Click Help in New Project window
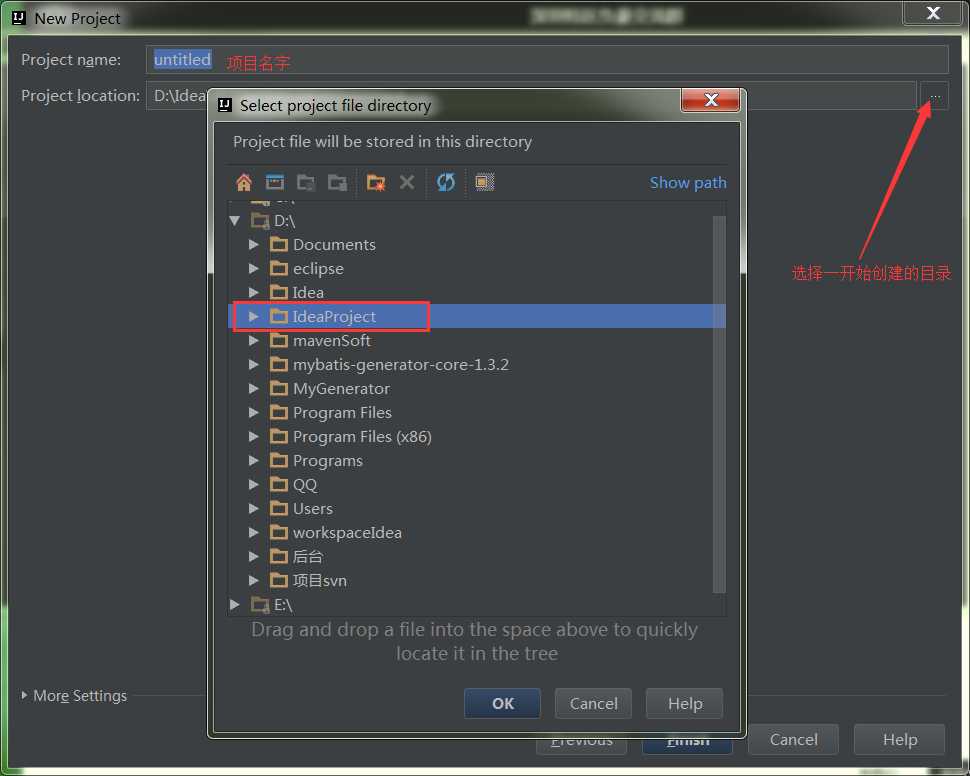This screenshot has height=776, width=970. click(899, 739)
